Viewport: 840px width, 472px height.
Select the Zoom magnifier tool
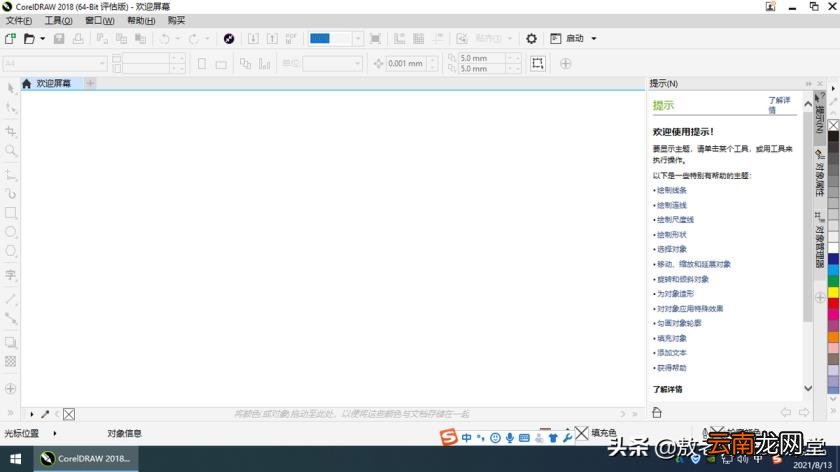pos(11,151)
